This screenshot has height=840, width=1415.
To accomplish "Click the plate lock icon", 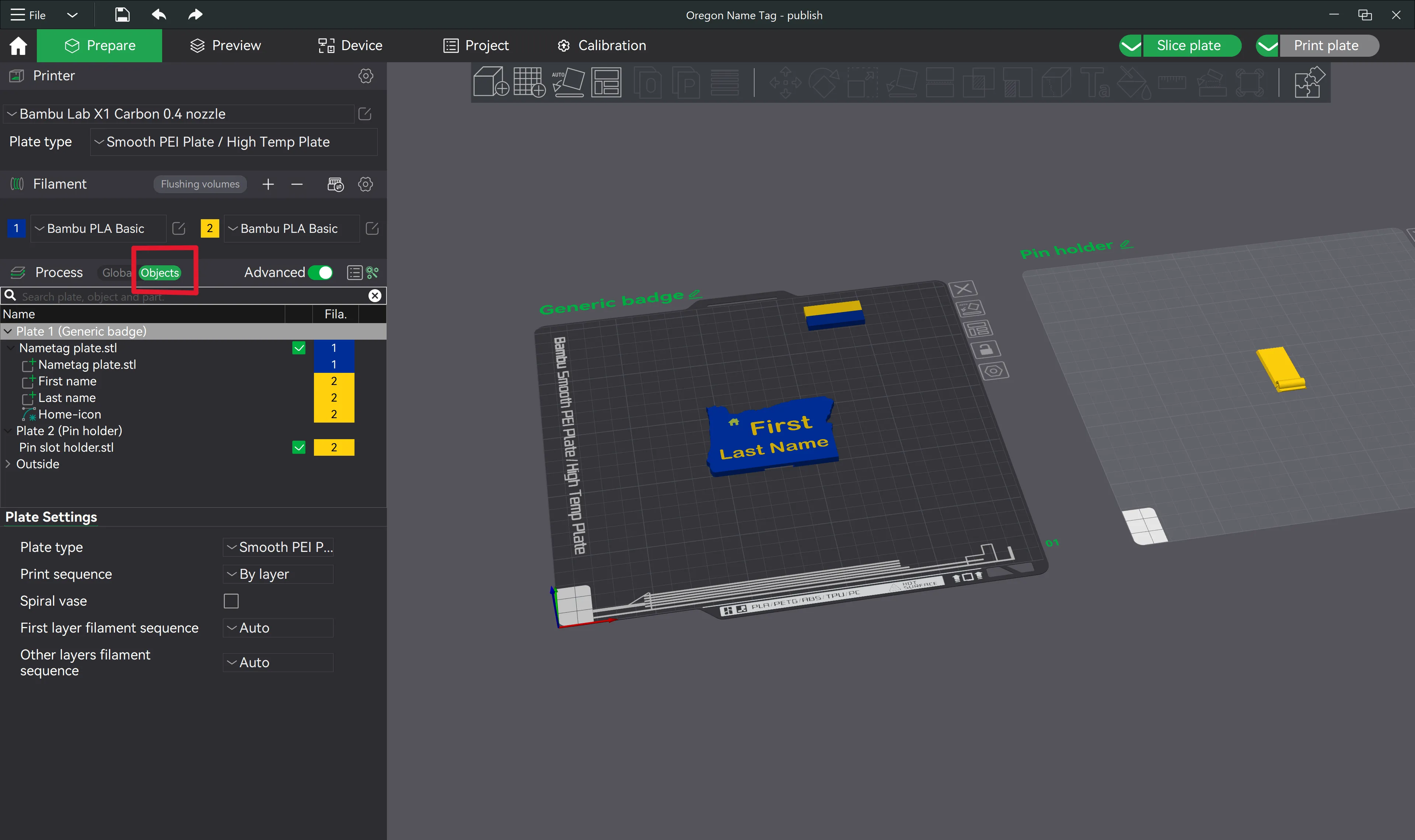I will [986, 349].
